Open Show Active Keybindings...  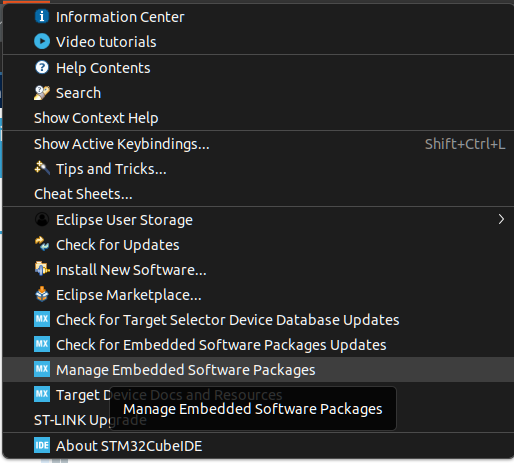258,144
